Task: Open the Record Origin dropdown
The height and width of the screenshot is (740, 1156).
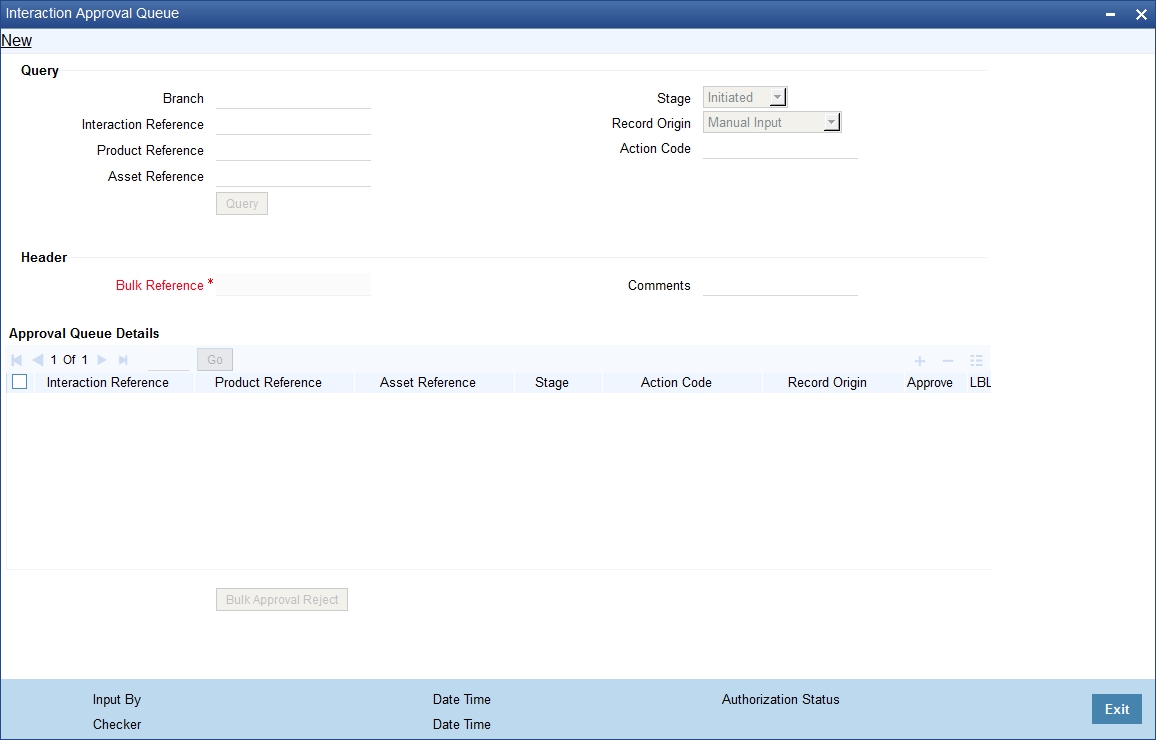Action: [x=772, y=122]
